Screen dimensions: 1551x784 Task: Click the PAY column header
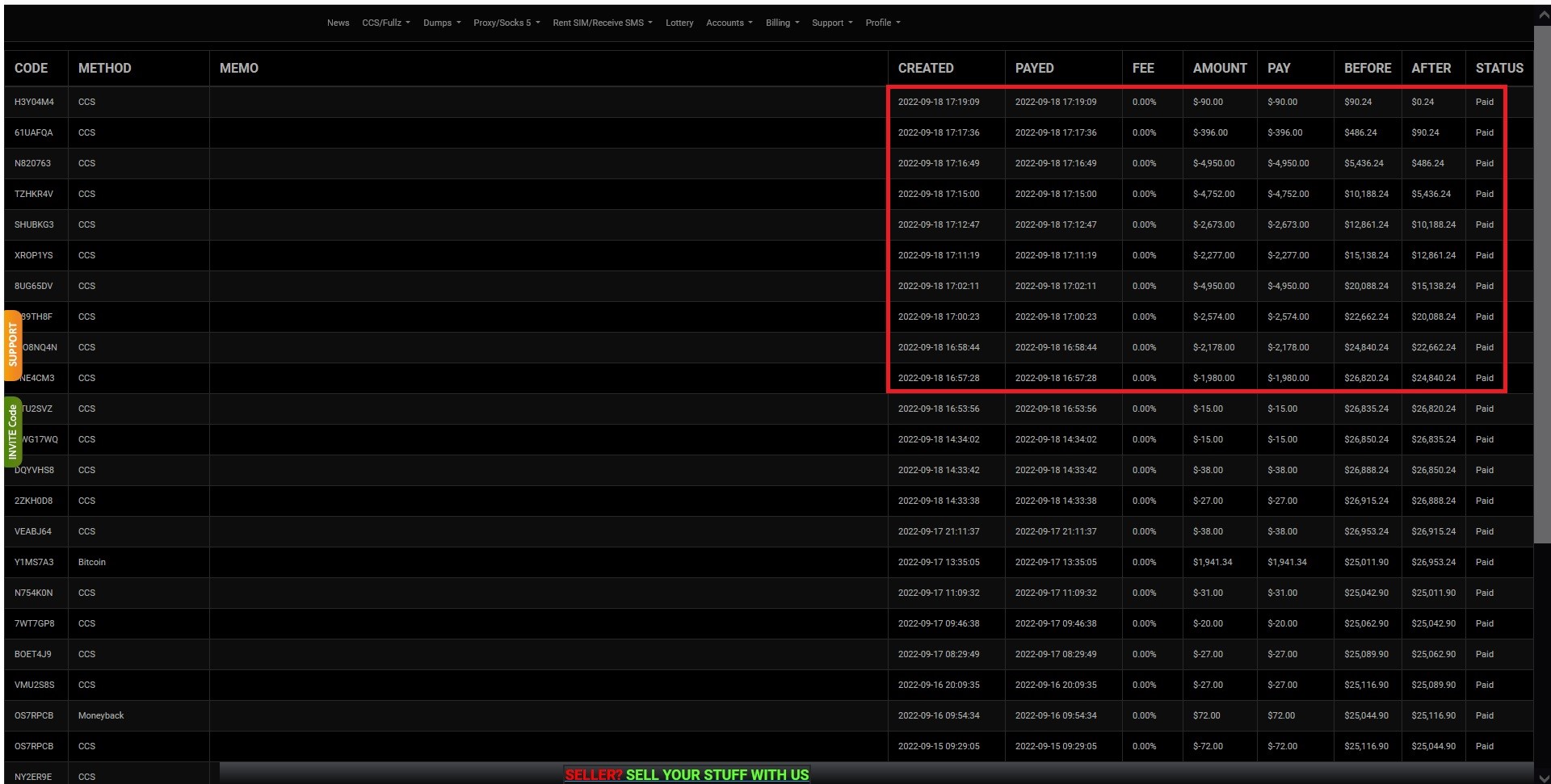point(1279,68)
